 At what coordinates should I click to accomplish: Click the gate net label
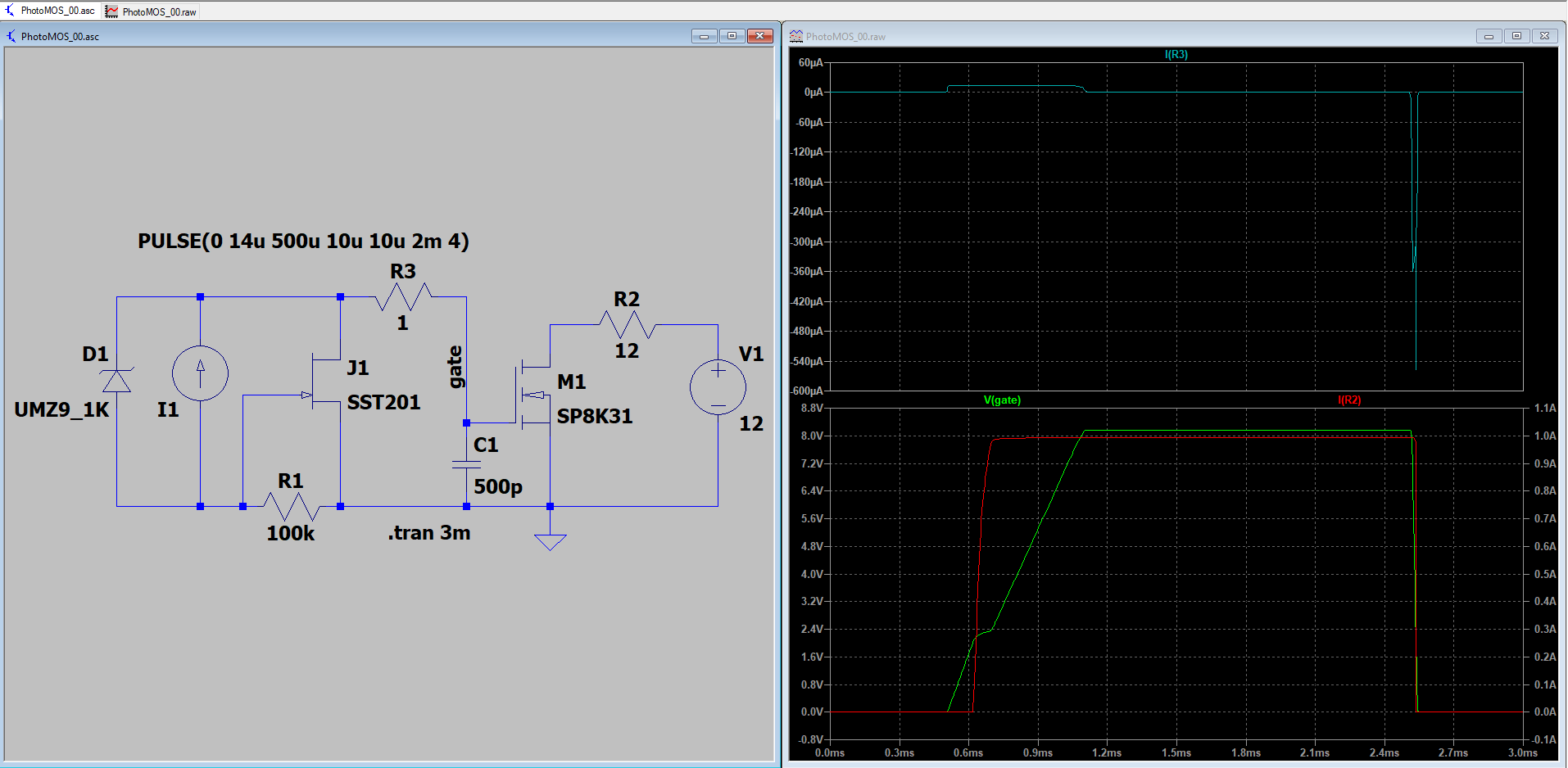[x=455, y=367]
